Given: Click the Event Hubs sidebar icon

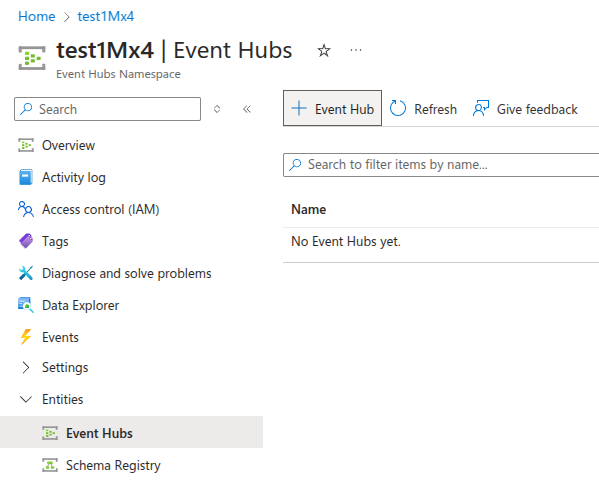Looking at the screenshot, I should pos(50,433).
